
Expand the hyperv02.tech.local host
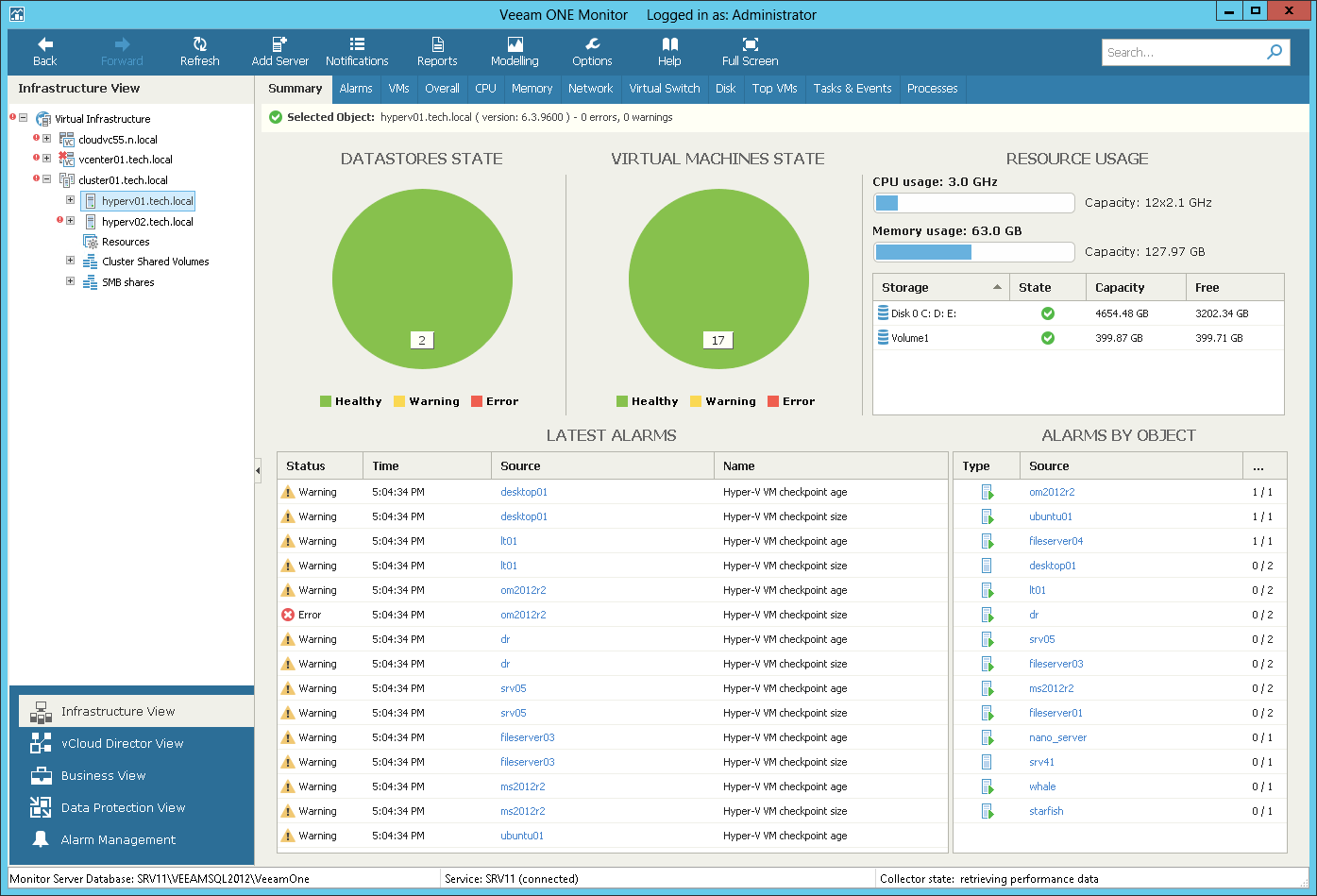coord(71,221)
